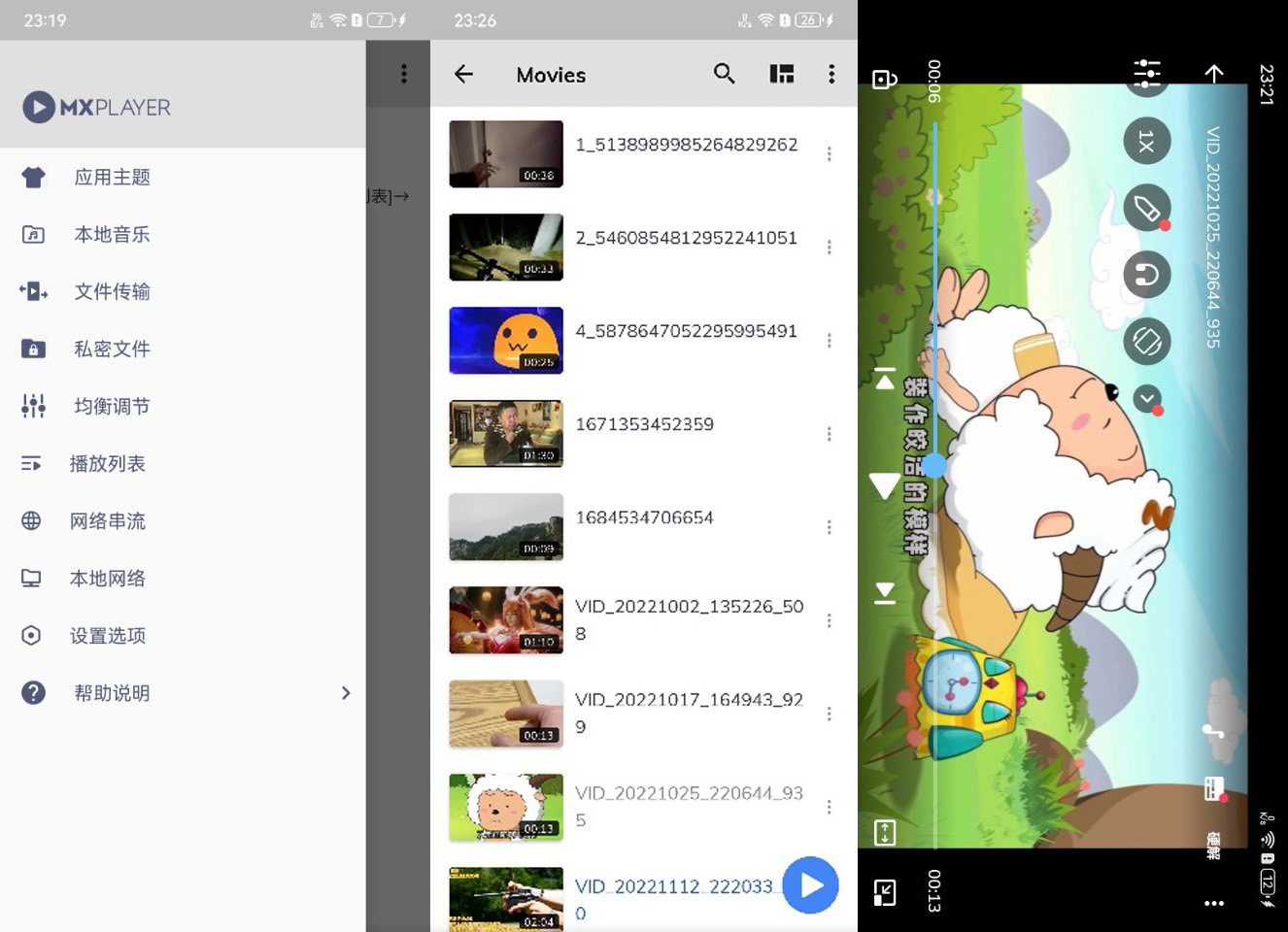Change the video aspect ratio icon
Screen dimensions: 1288x932
885,832
